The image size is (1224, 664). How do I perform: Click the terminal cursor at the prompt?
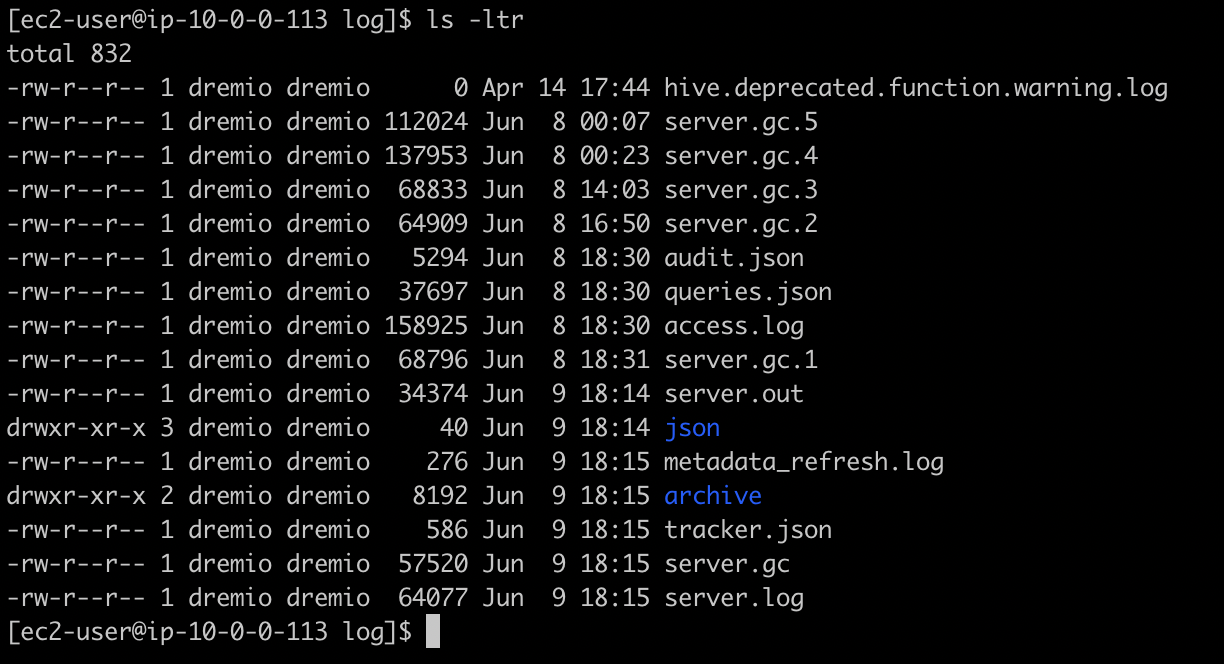432,632
